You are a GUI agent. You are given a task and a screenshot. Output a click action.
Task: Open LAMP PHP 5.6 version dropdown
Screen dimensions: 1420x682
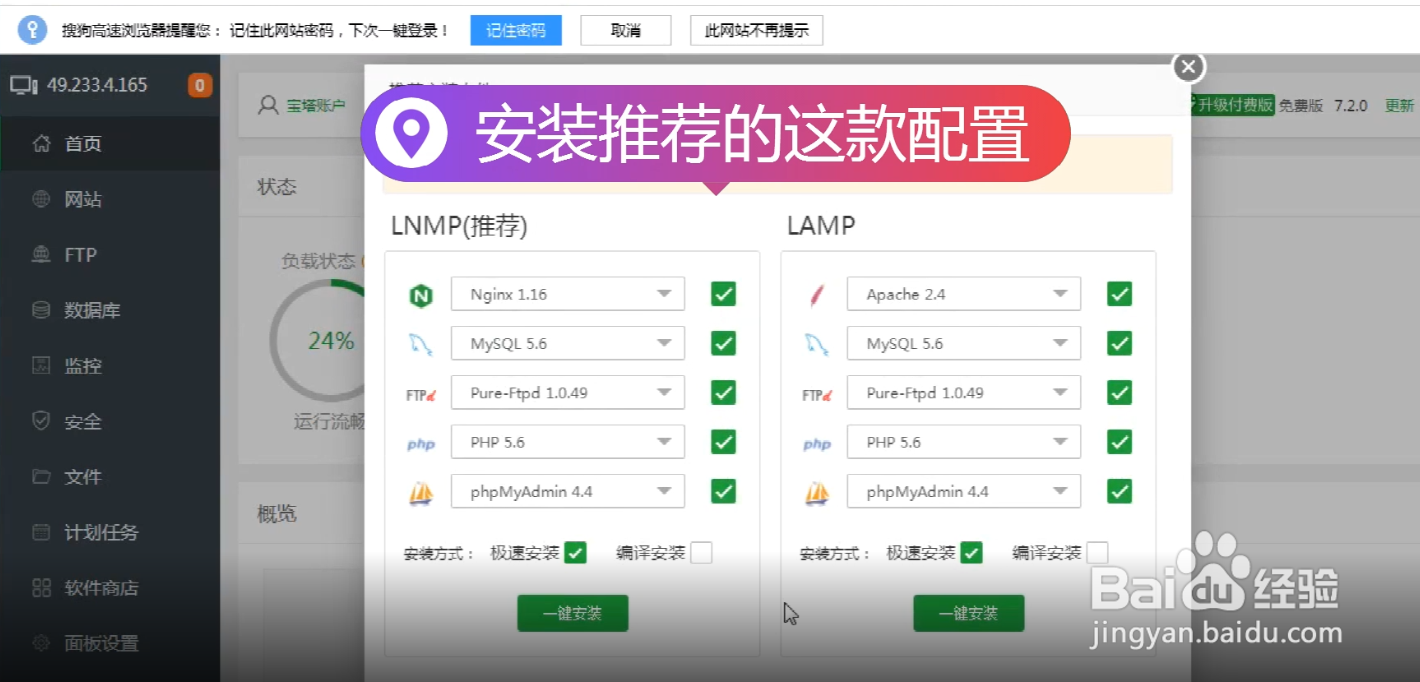pos(964,442)
